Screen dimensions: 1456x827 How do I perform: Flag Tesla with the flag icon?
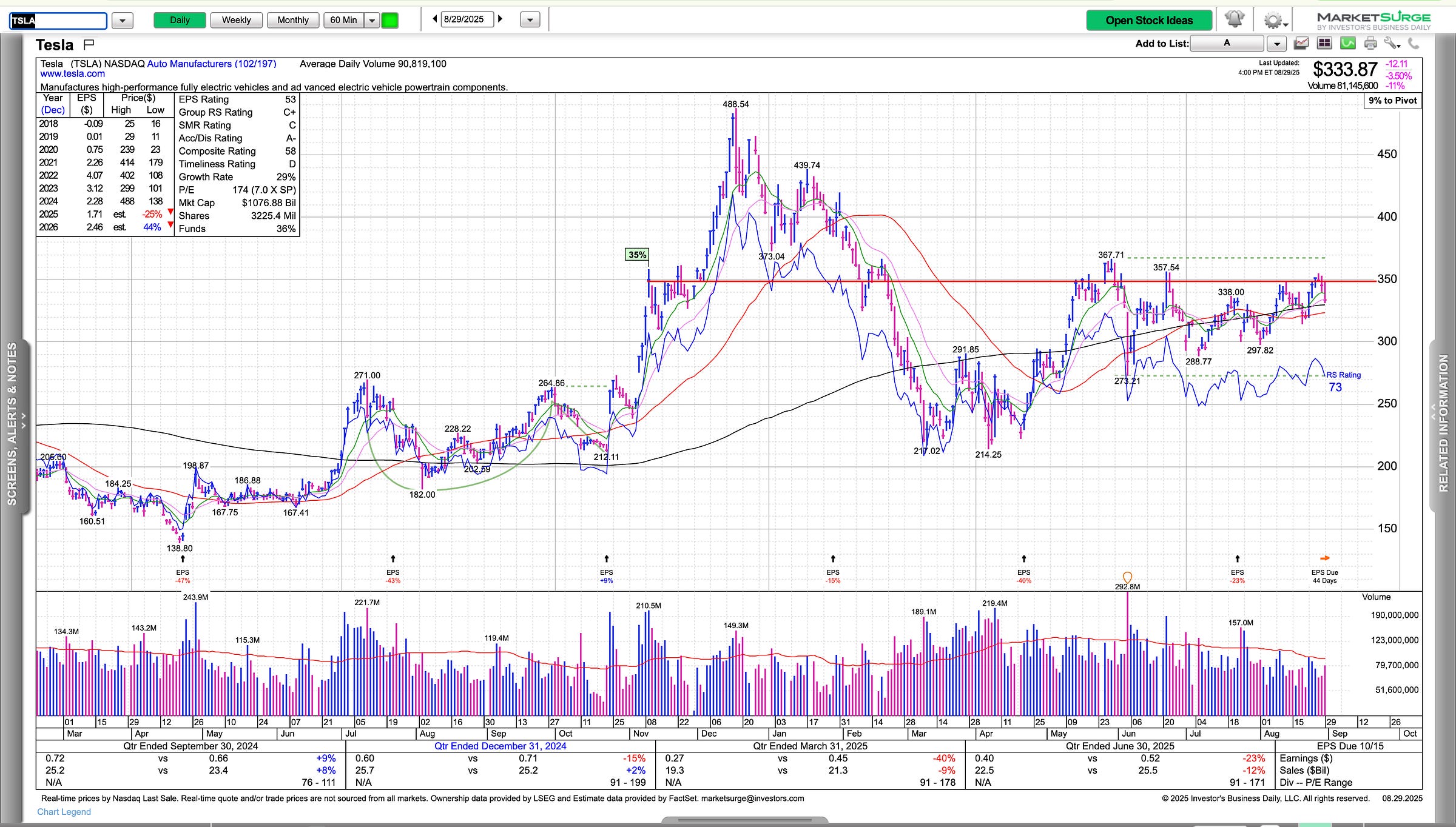click(89, 44)
